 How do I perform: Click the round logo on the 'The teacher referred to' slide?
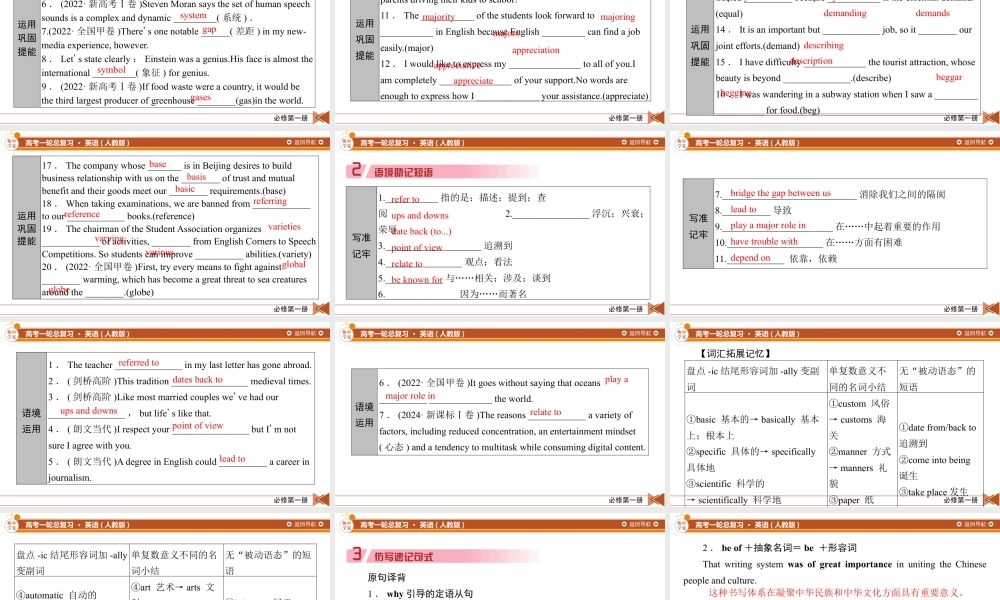11,333
